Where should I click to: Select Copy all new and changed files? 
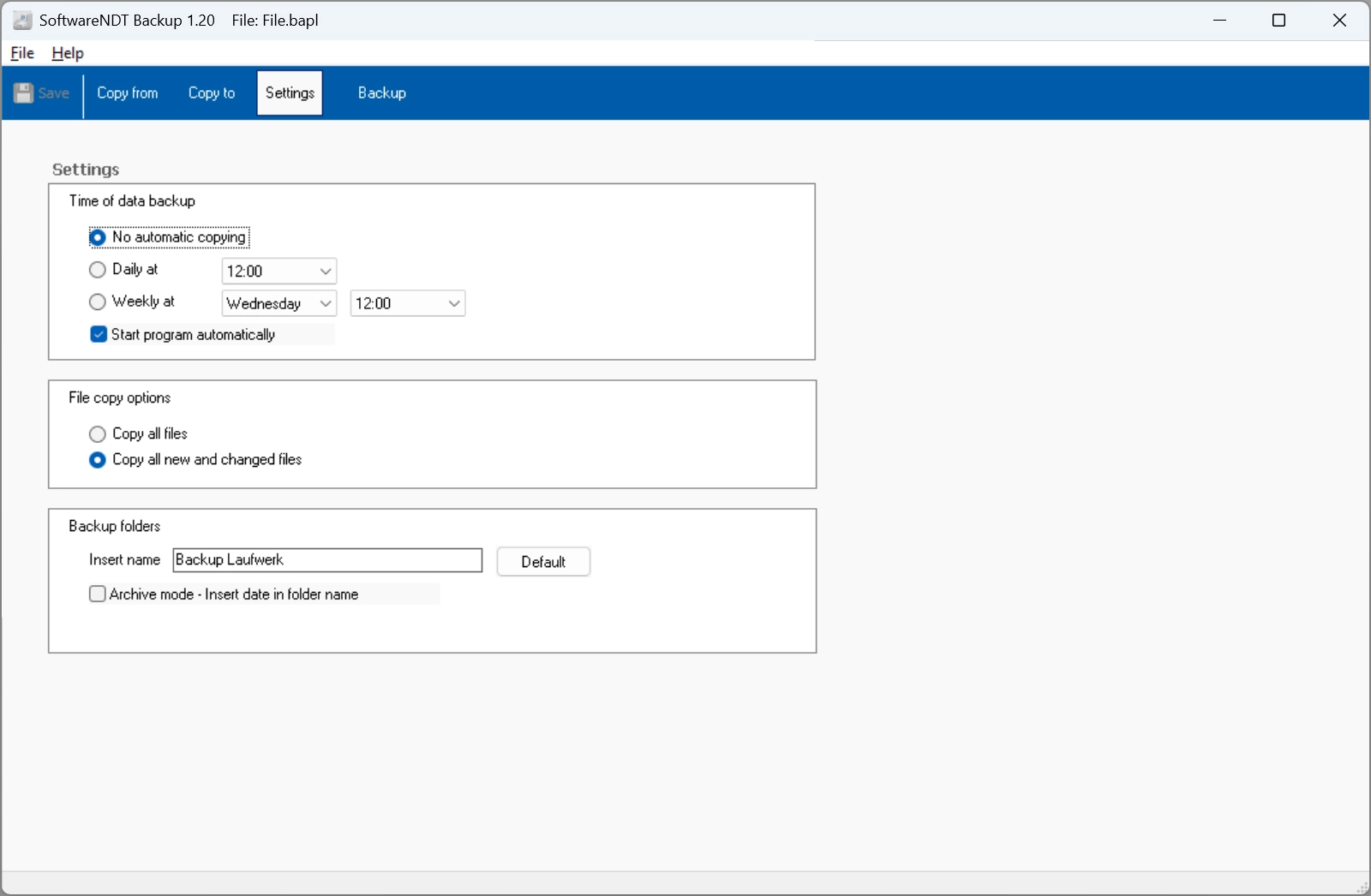(98, 460)
